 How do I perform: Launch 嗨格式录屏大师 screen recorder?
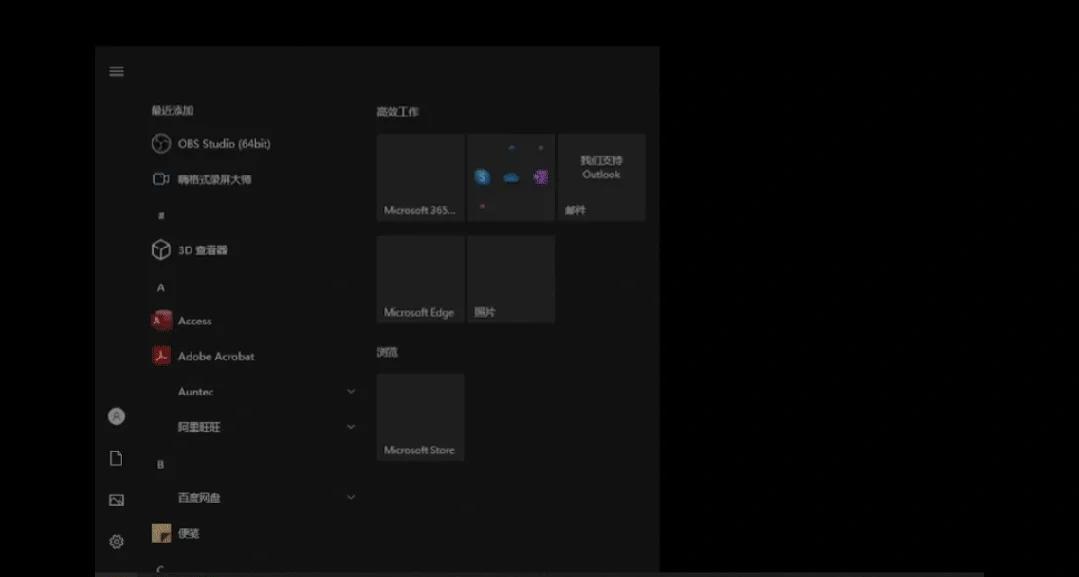pos(213,179)
